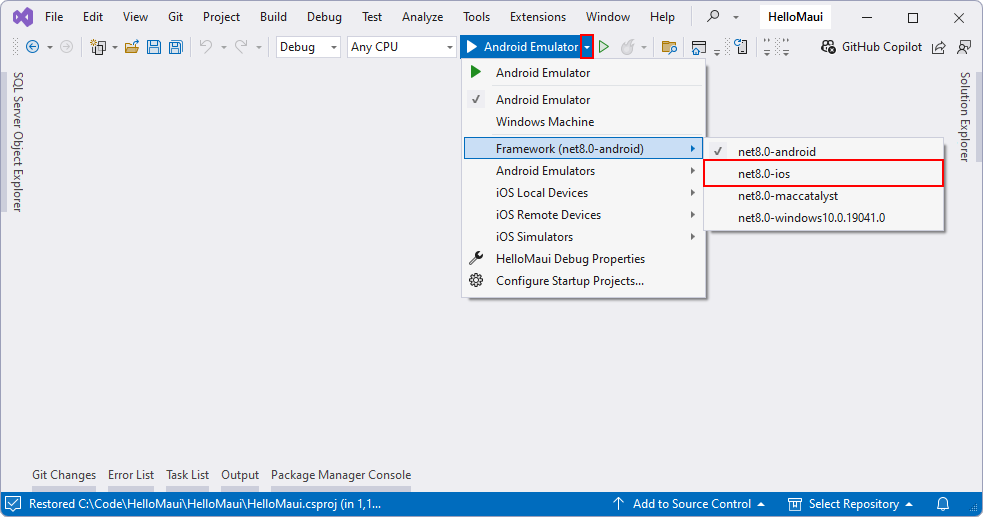Open the Solution Explorer side tab
Screen dimensions: 983x517
[965, 117]
